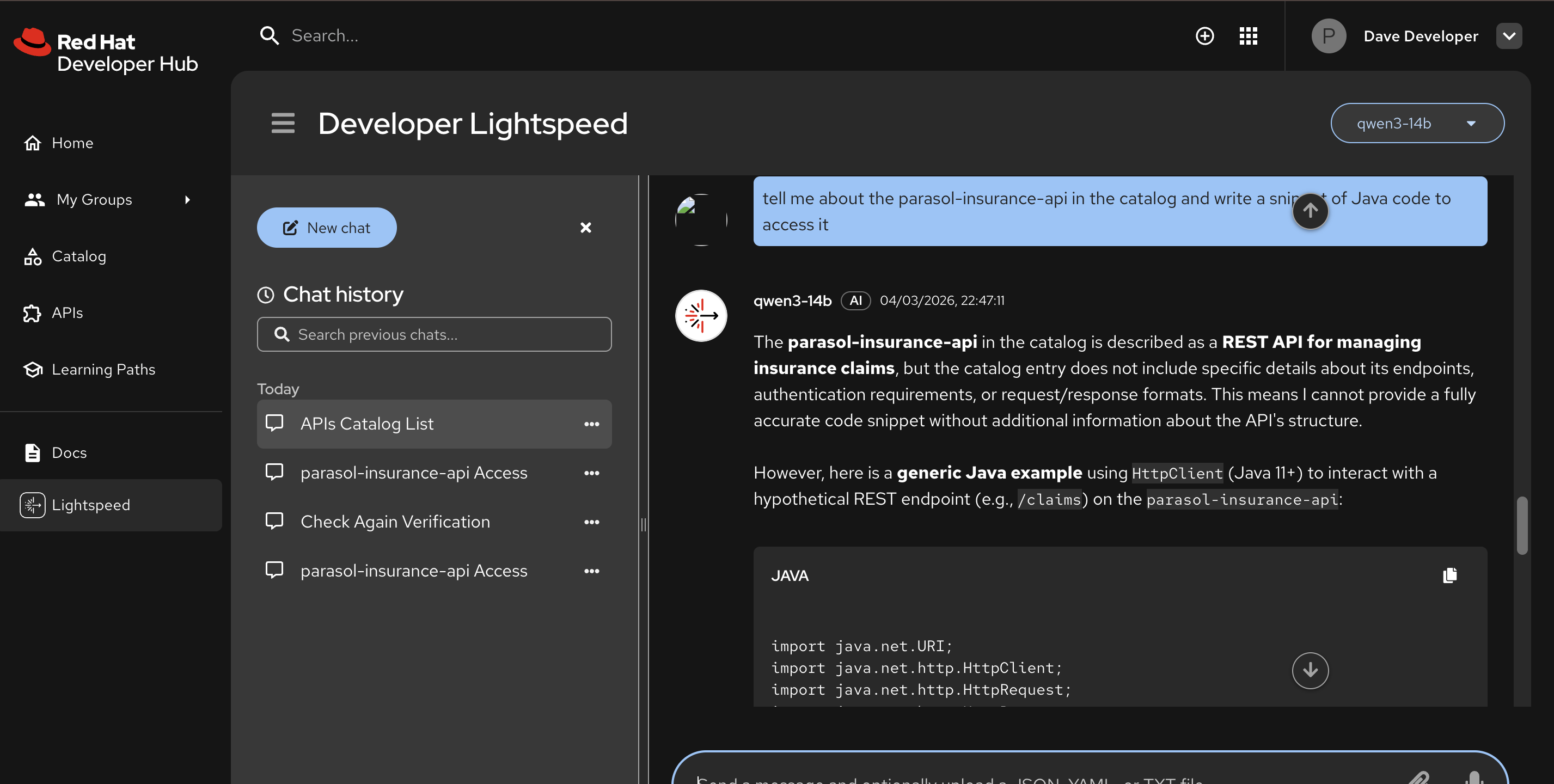Expand the My Groups sidebar section
Screen dimensions: 1554x784
[188, 200]
